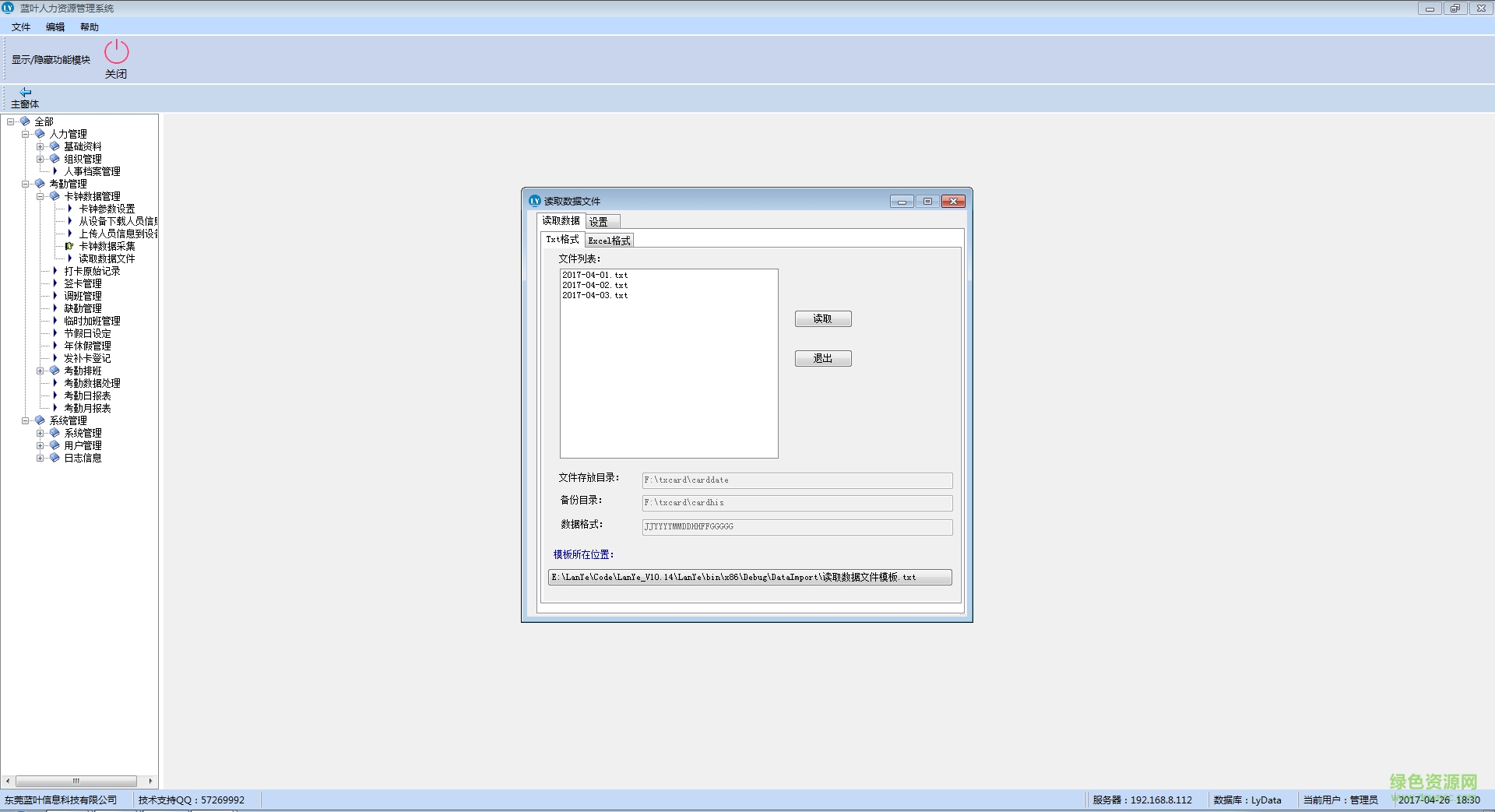Switch to the Excel格式 tab
The image size is (1495, 812).
click(609, 241)
